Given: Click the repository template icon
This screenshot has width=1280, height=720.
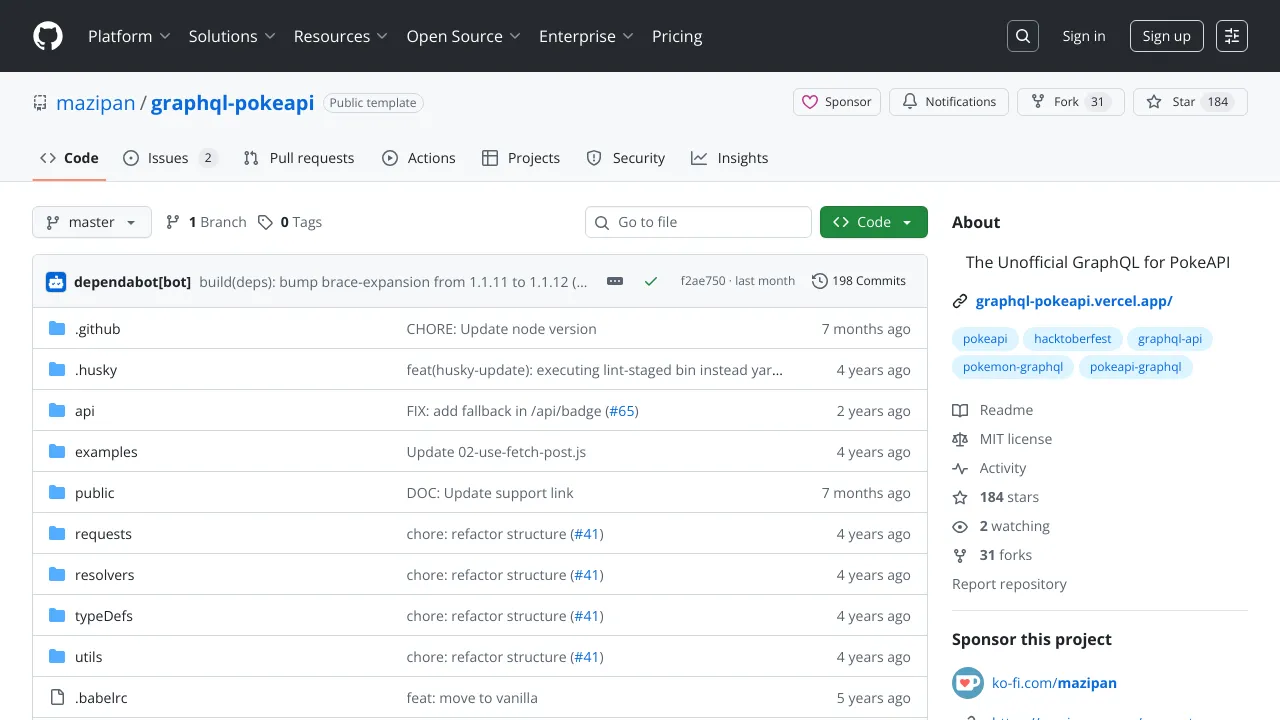Looking at the screenshot, I should tap(40, 102).
